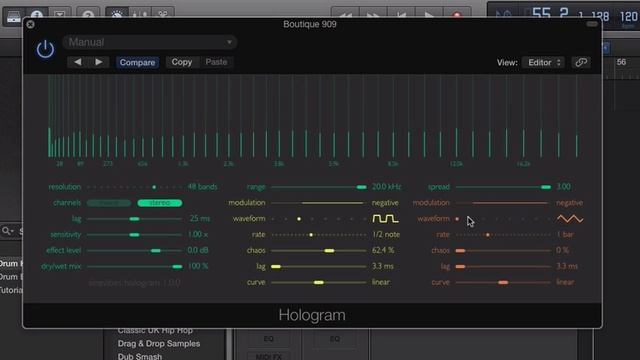Viewport: 640px width, 360px height.
Task: Select Dub Smash in list
Action: 140,356
